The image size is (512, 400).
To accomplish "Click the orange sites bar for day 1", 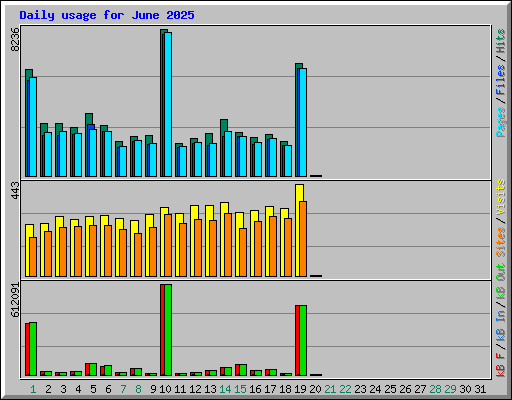I will pyautogui.click(x=33, y=257).
